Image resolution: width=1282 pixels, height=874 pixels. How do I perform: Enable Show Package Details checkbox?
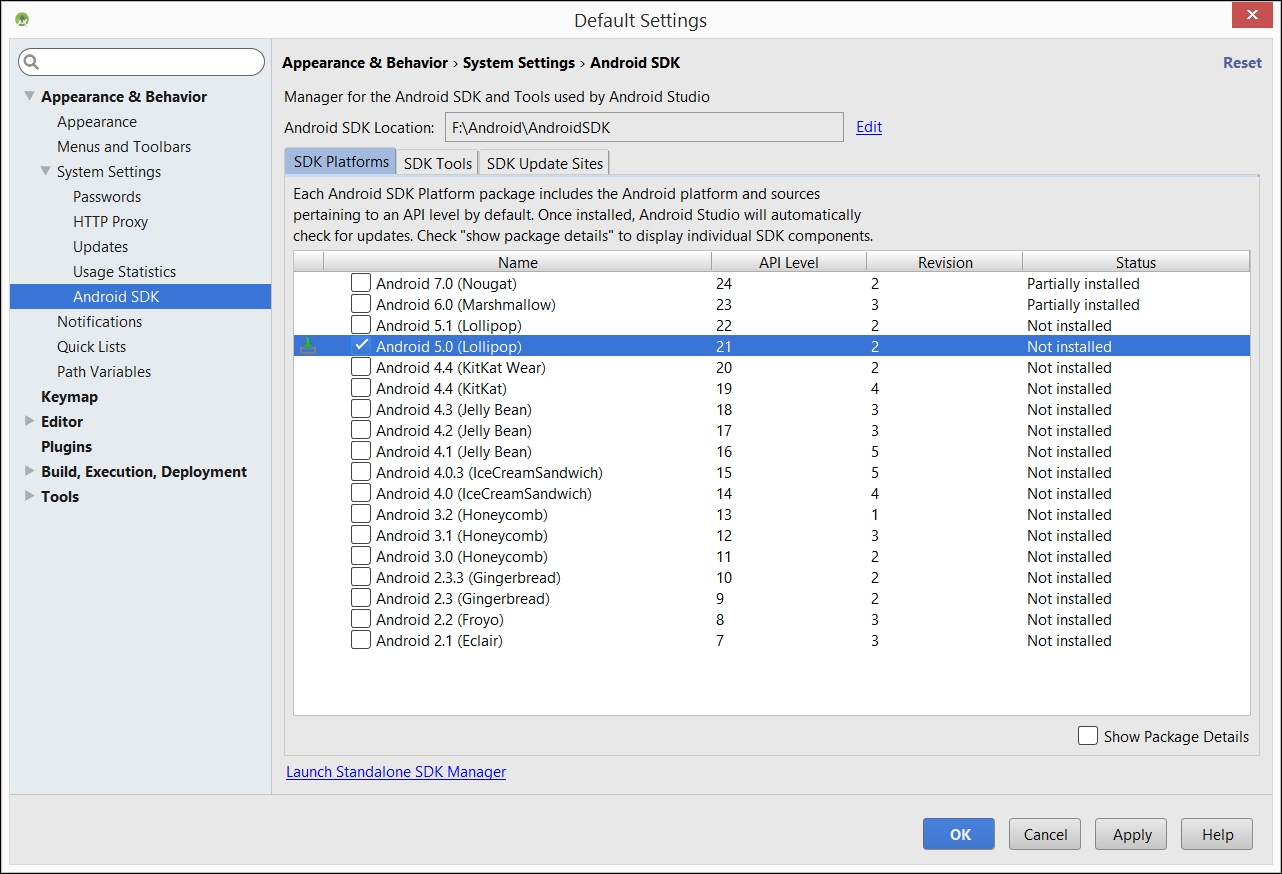[1088, 736]
